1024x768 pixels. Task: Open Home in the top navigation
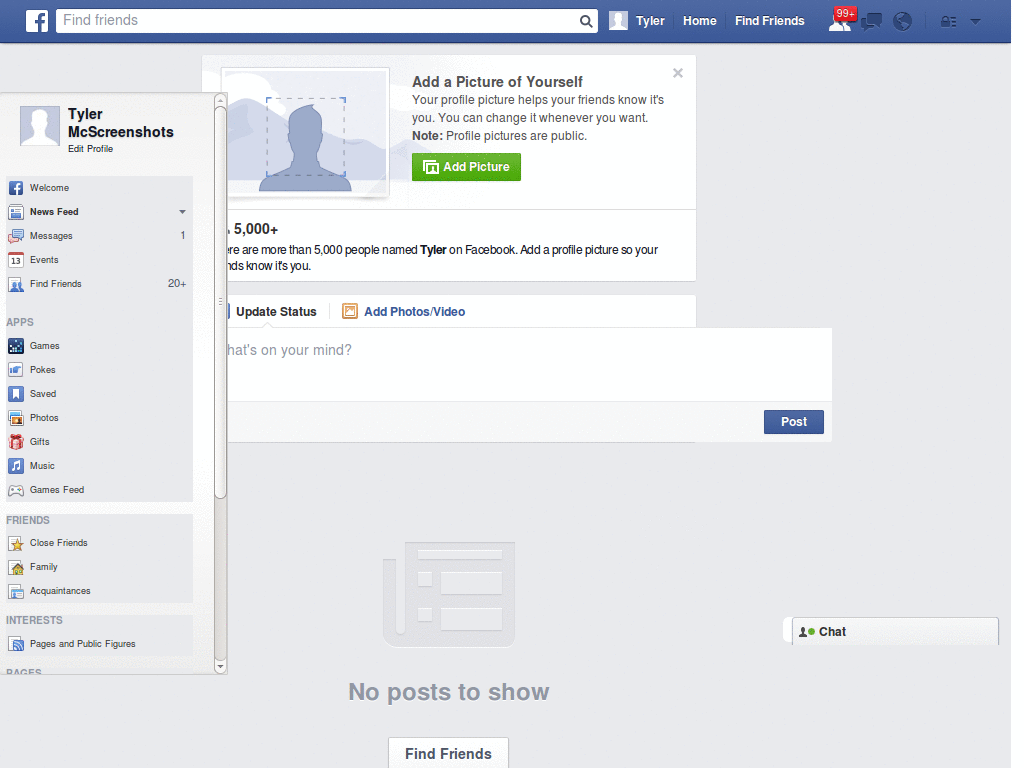pyautogui.click(x=699, y=21)
